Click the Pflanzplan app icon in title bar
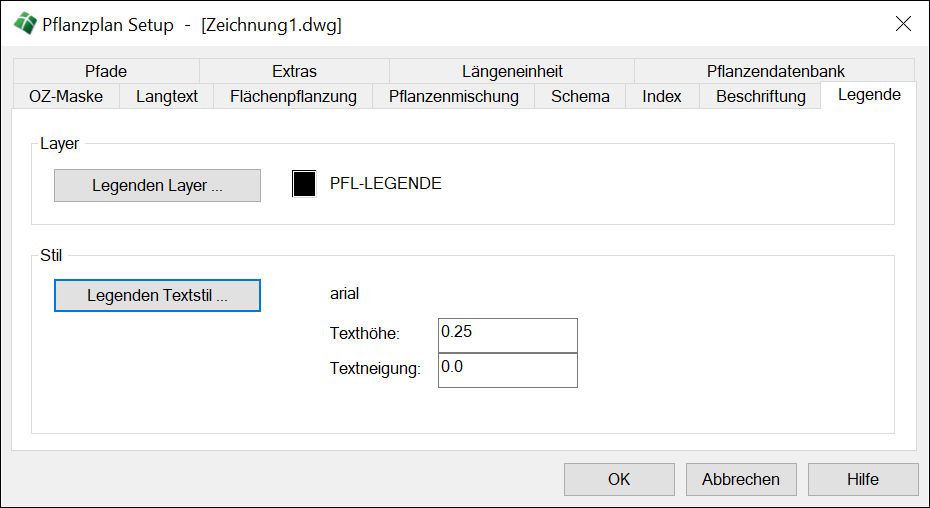930x508 pixels. (24, 25)
